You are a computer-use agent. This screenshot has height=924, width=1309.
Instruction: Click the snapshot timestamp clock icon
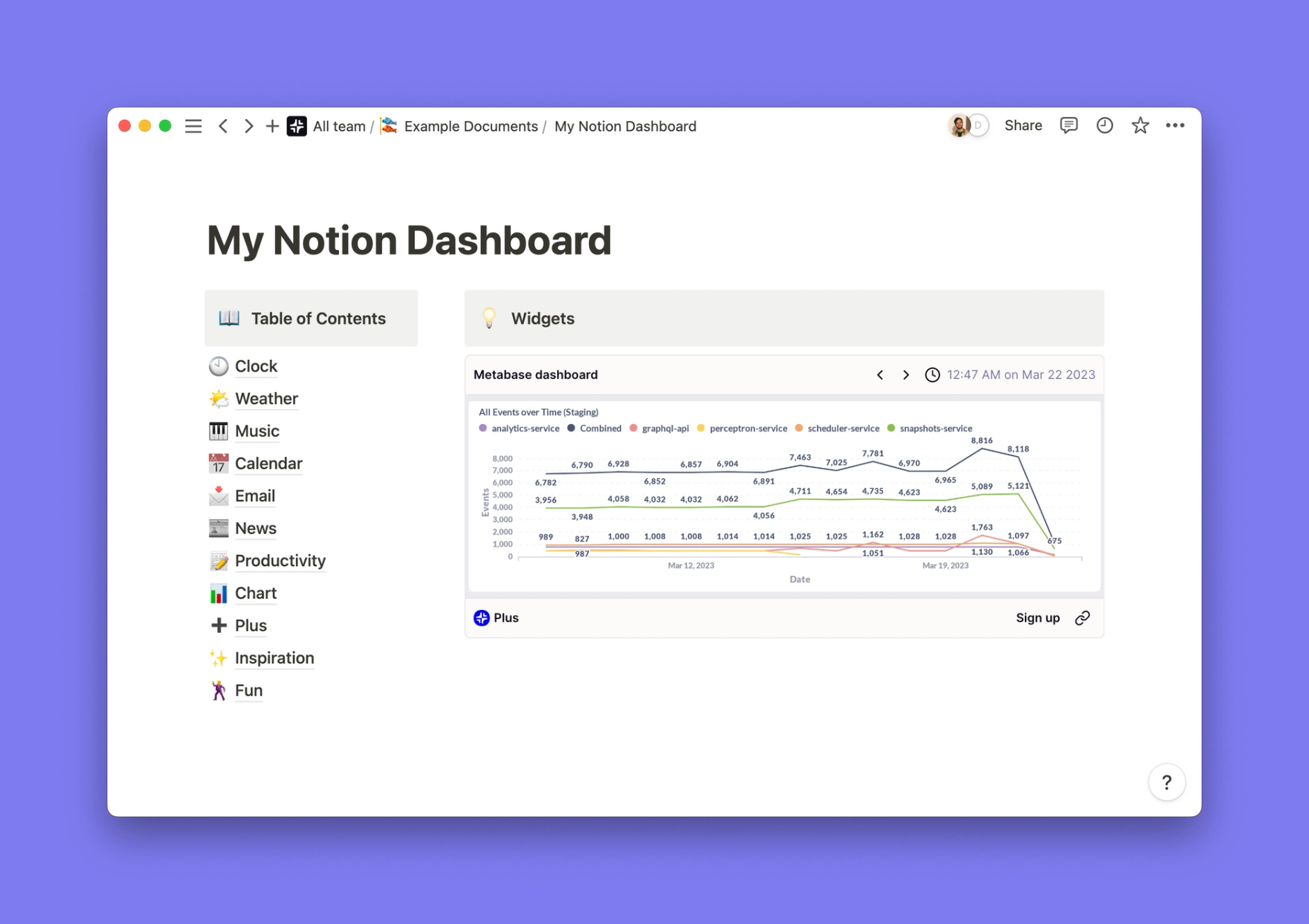tap(932, 375)
